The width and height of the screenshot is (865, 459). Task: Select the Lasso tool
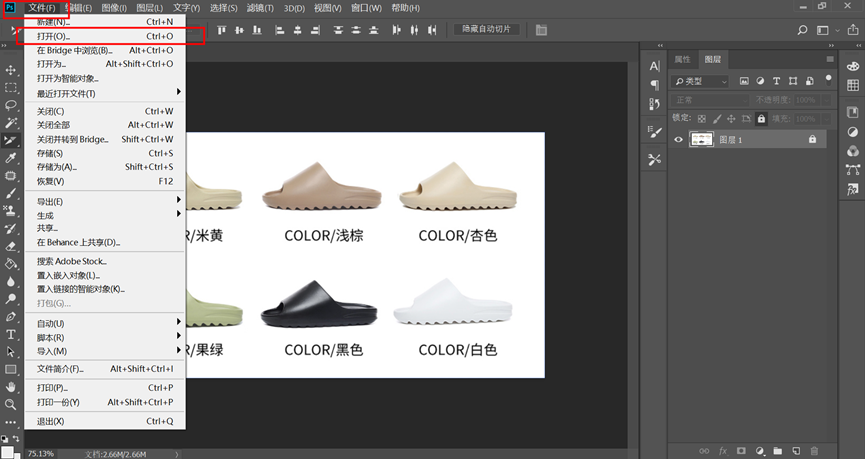(x=11, y=105)
